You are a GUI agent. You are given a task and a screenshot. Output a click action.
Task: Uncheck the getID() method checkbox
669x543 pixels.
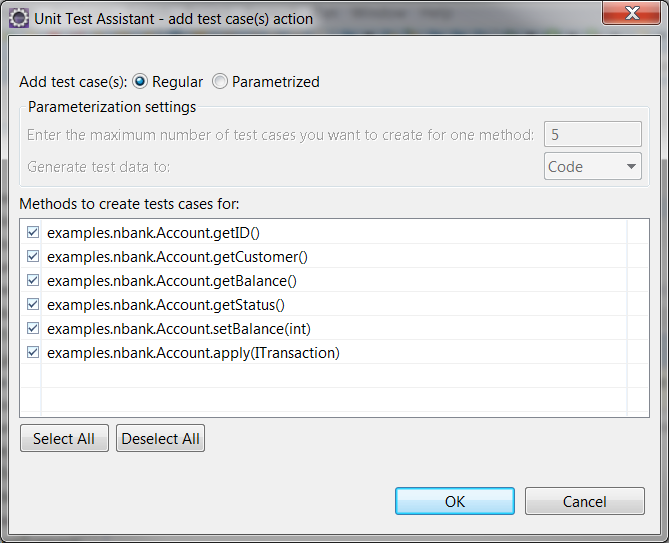click(x=33, y=232)
